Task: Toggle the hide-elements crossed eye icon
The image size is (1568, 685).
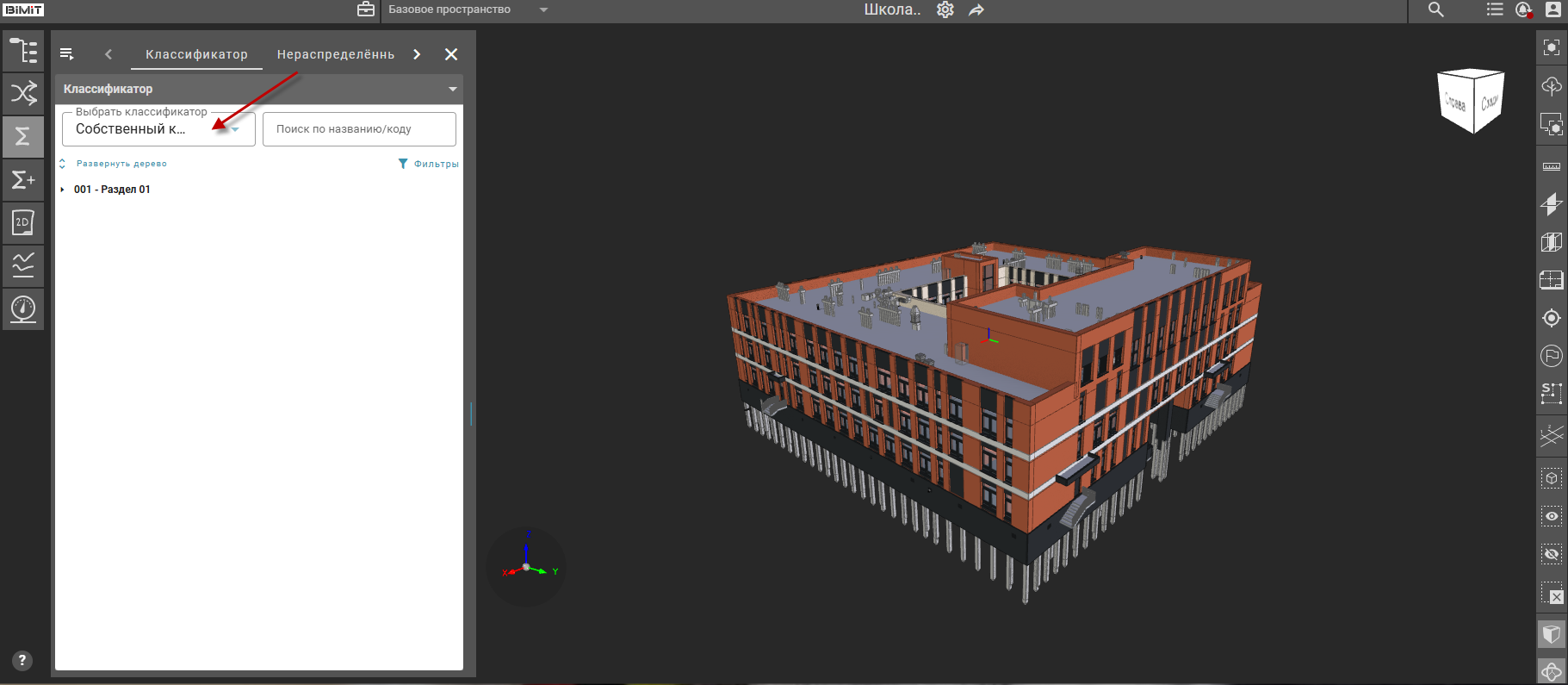Action: coord(1552,554)
